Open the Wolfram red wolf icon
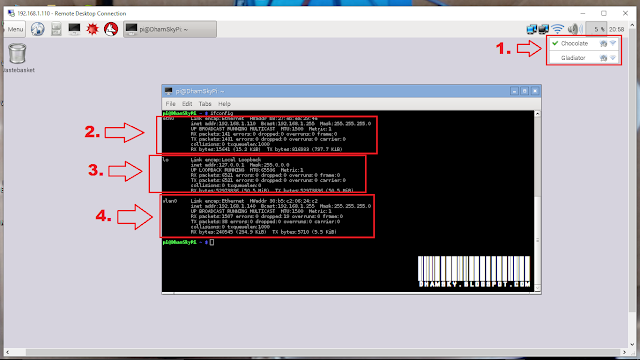This screenshot has height=360, width=640. pyautogui.click(x=111, y=29)
